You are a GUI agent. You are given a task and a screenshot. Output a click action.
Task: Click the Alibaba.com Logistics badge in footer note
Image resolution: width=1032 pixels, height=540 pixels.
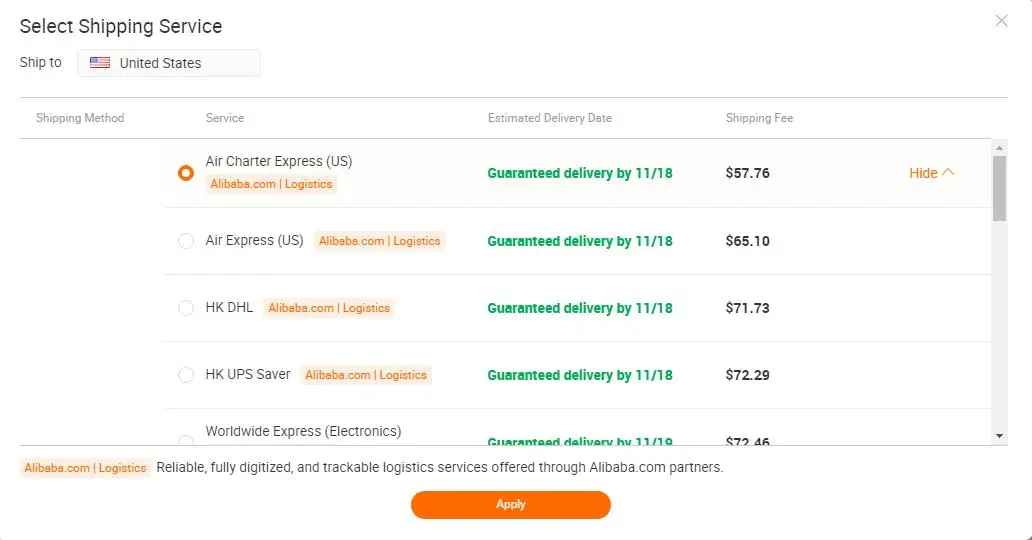pyautogui.click(x=85, y=468)
